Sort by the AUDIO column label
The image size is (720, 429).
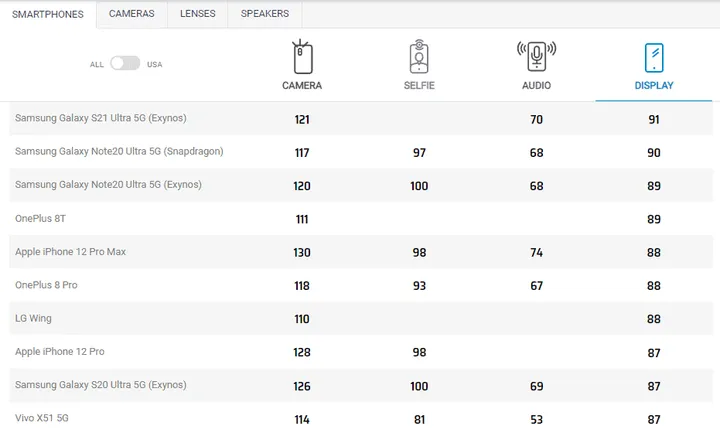pos(536,86)
